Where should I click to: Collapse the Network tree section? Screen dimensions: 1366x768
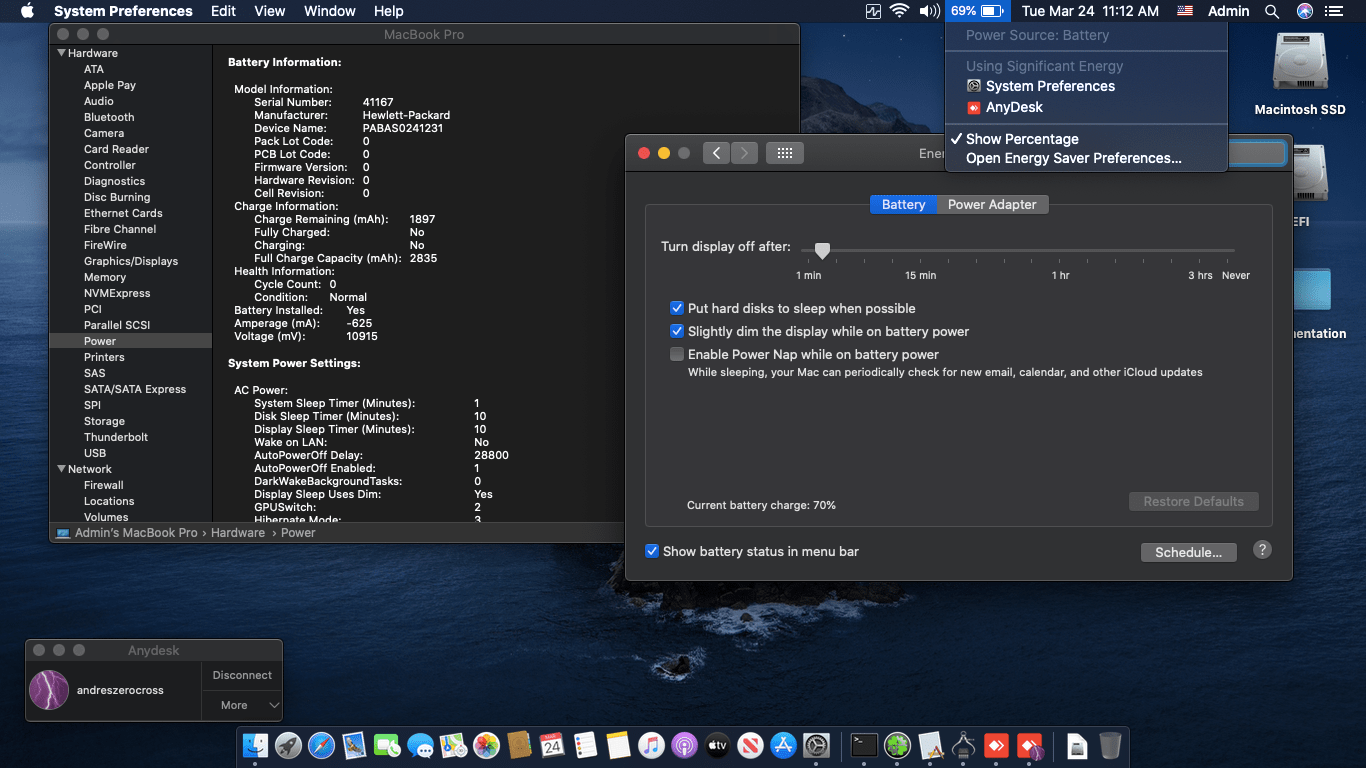click(62, 469)
